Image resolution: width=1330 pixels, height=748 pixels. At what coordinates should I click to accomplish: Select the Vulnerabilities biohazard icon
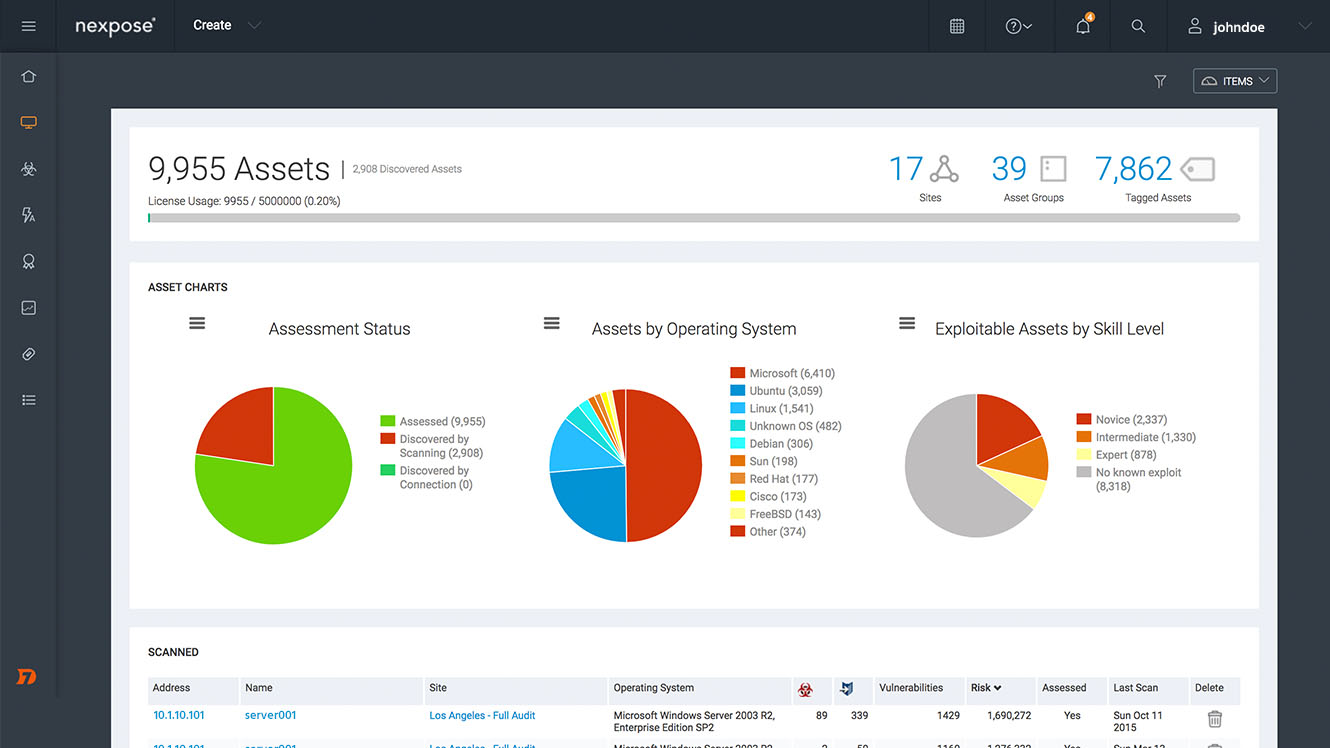tap(28, 168)
